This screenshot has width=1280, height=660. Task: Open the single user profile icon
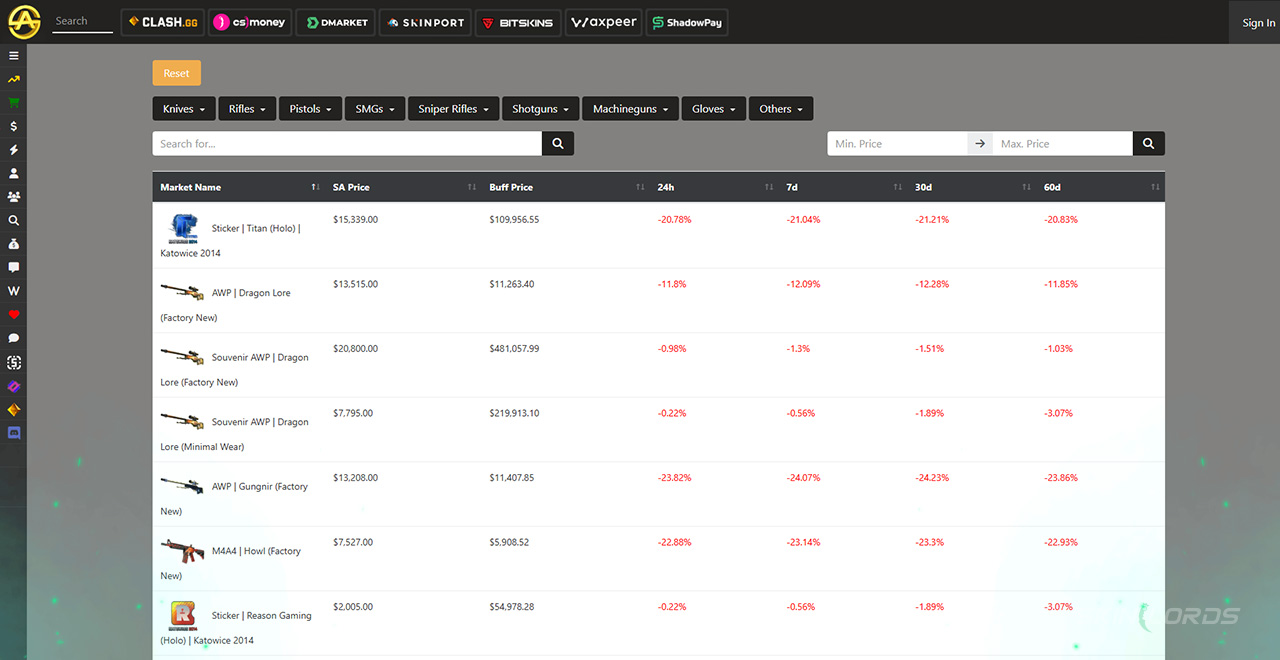point(14,173)
